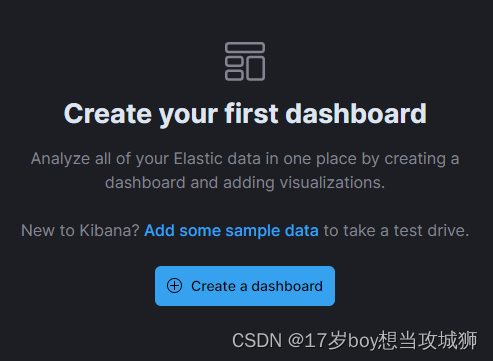Click the word 'sample' in the blue link
This screenshot has height=361, width=493.
coord(250,231)
